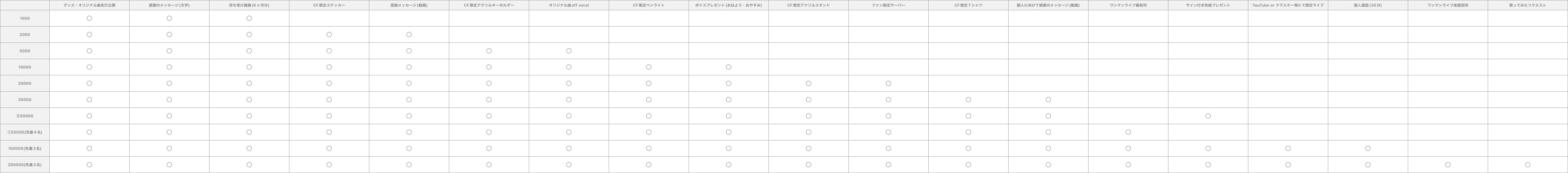Click the 200000(先着3名) row circle under 歌ってみたリクエスト
Screen dimensions: 1568x173
point(1527,165)
